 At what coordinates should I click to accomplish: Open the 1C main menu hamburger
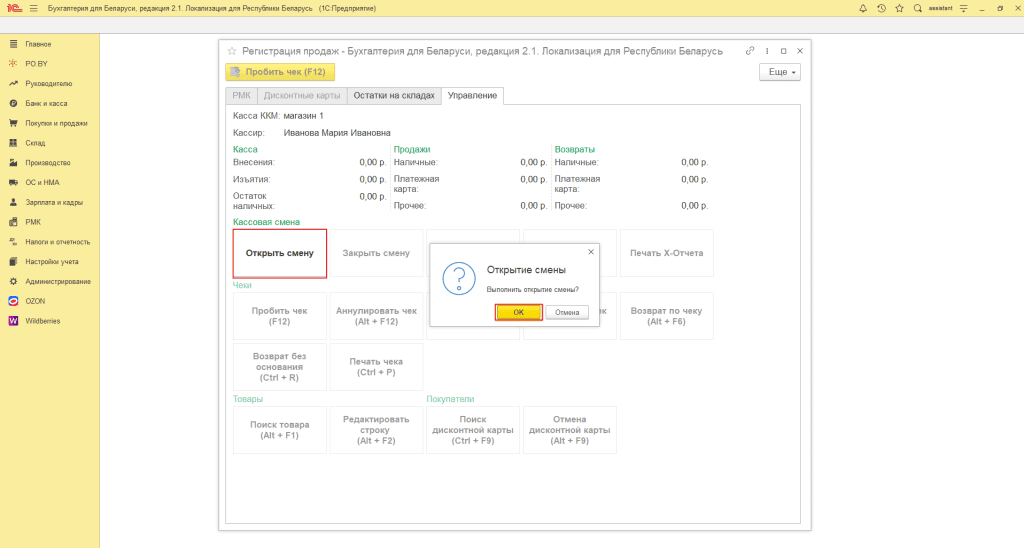pyautogui.click(x=33, y=8)
